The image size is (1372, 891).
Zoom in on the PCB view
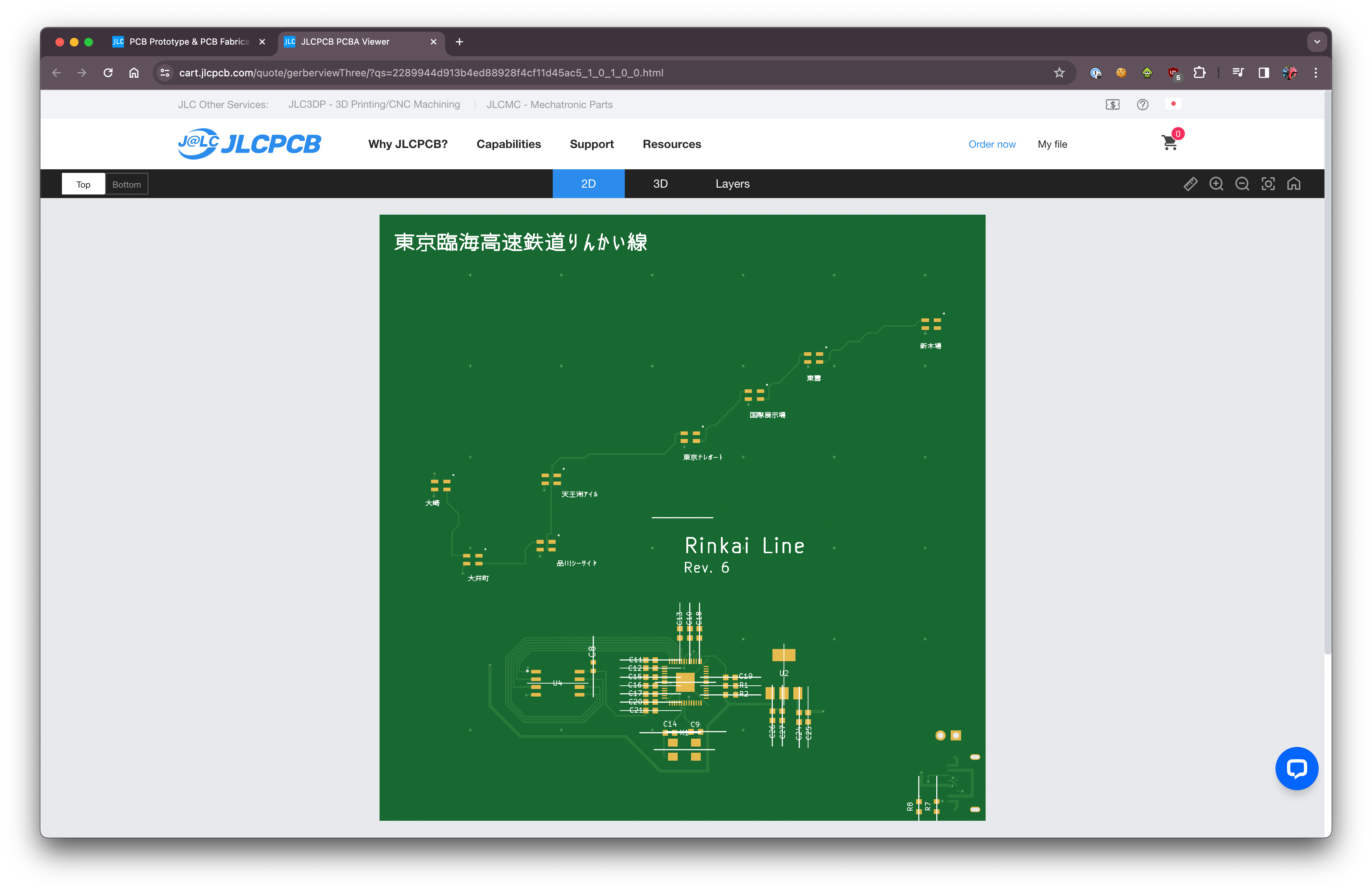[x=1216, y=184]
